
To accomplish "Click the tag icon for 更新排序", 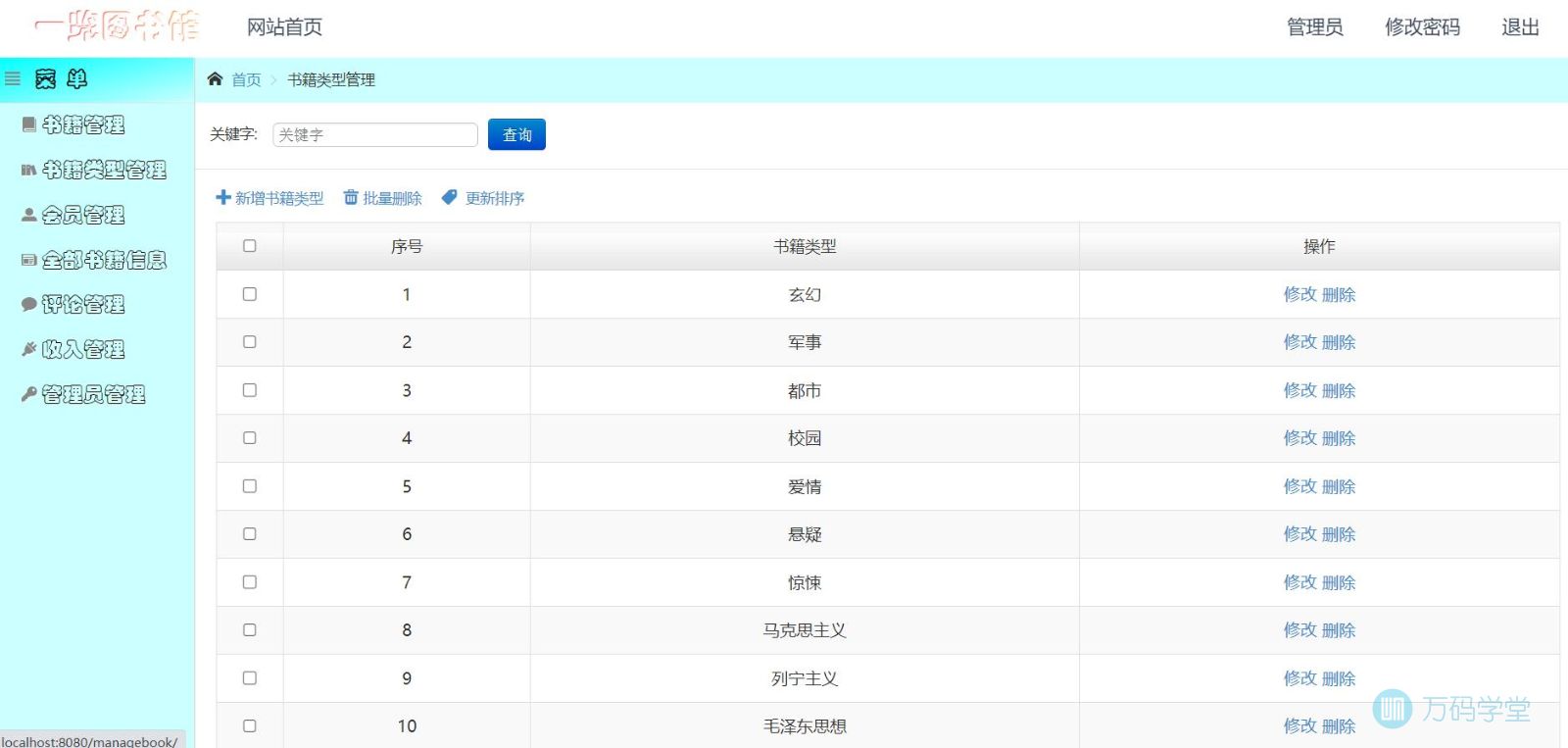I will [450, 198].
